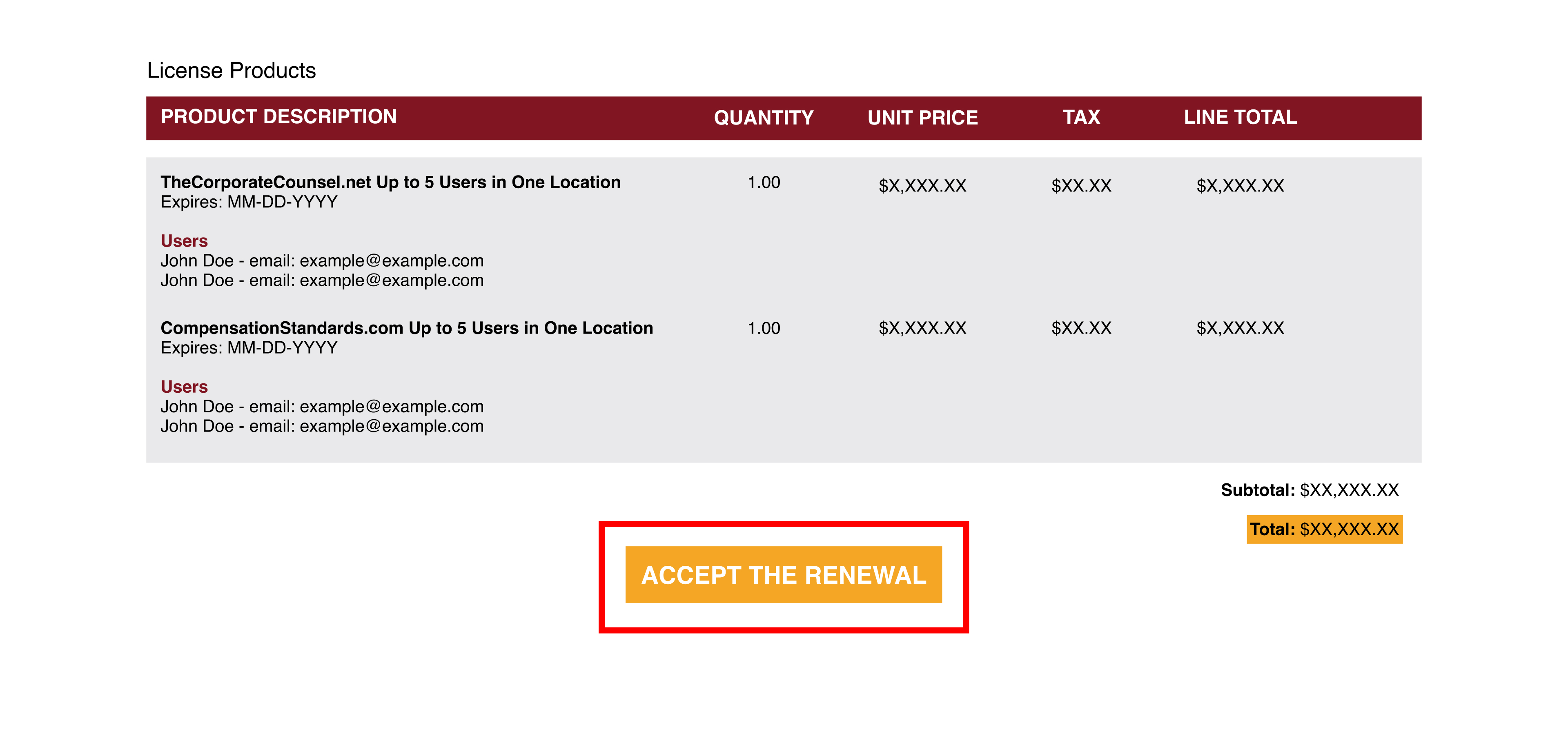Click Users heading under TheCorporateCounsel.net
1568x752 pixels.
coord(185,241)
